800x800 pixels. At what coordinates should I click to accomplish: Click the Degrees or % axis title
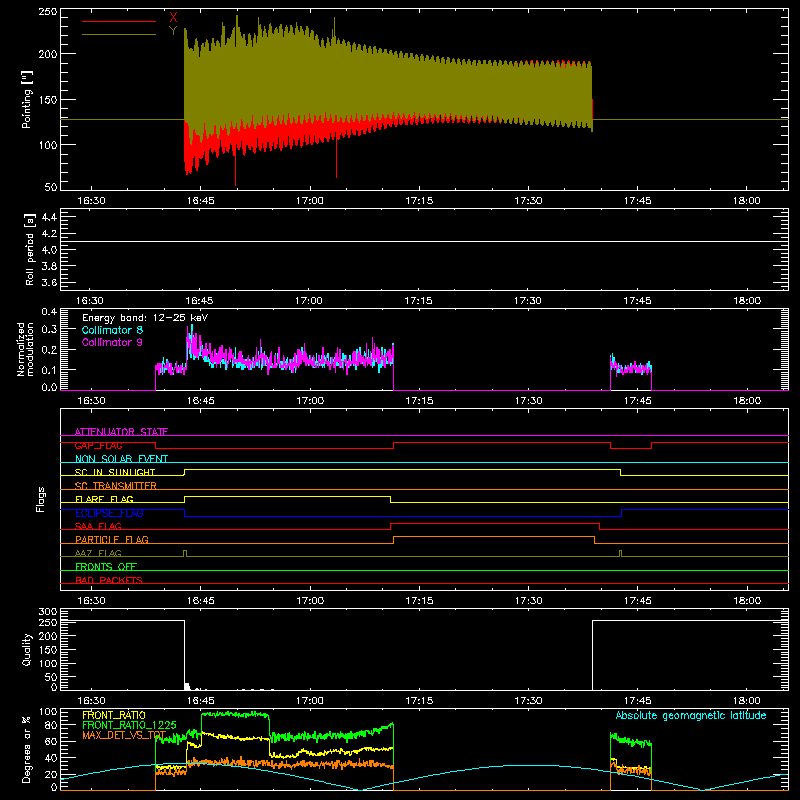click(x=27, y=749)
